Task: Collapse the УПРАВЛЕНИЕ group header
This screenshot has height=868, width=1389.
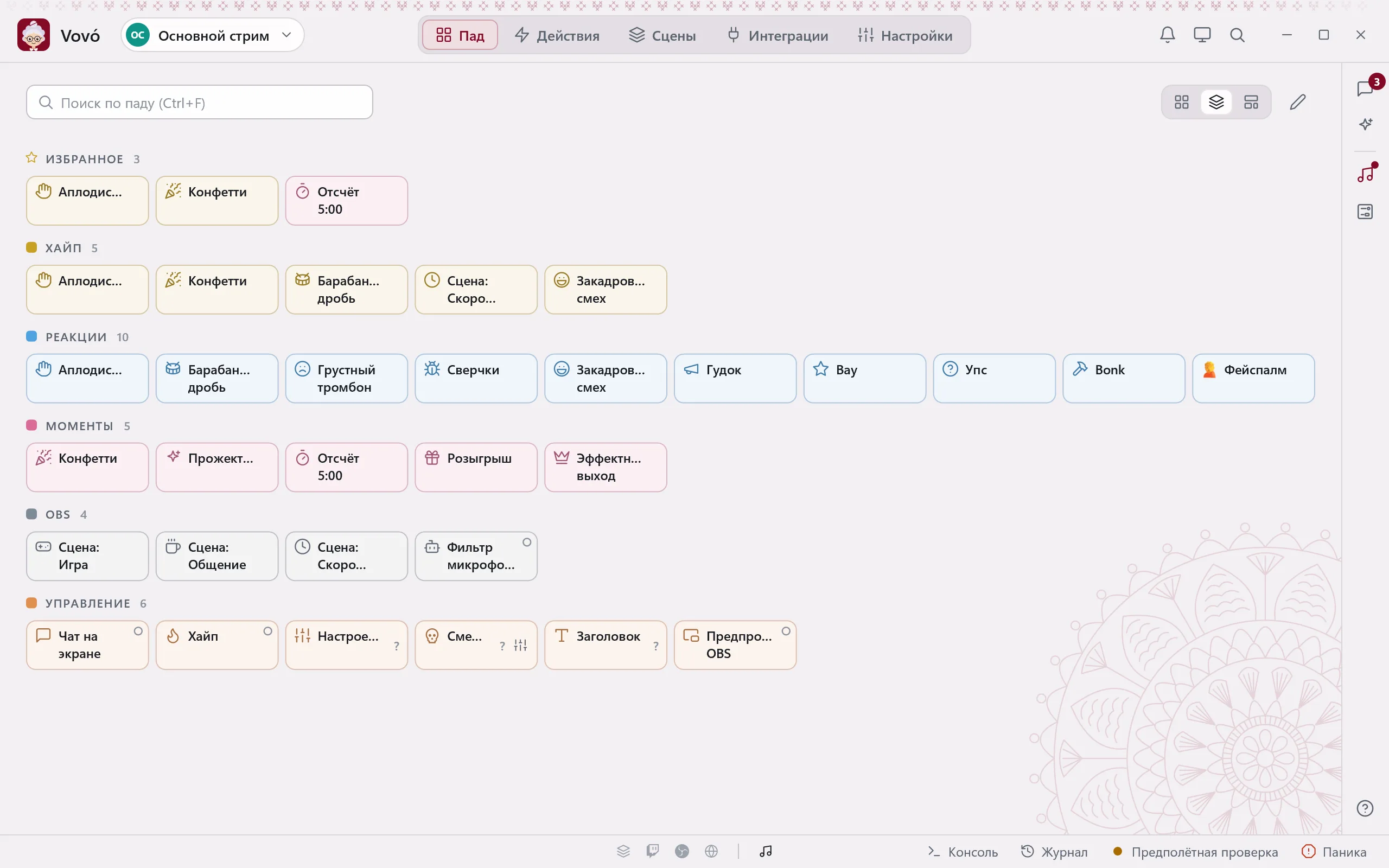Action: point(87,603)
